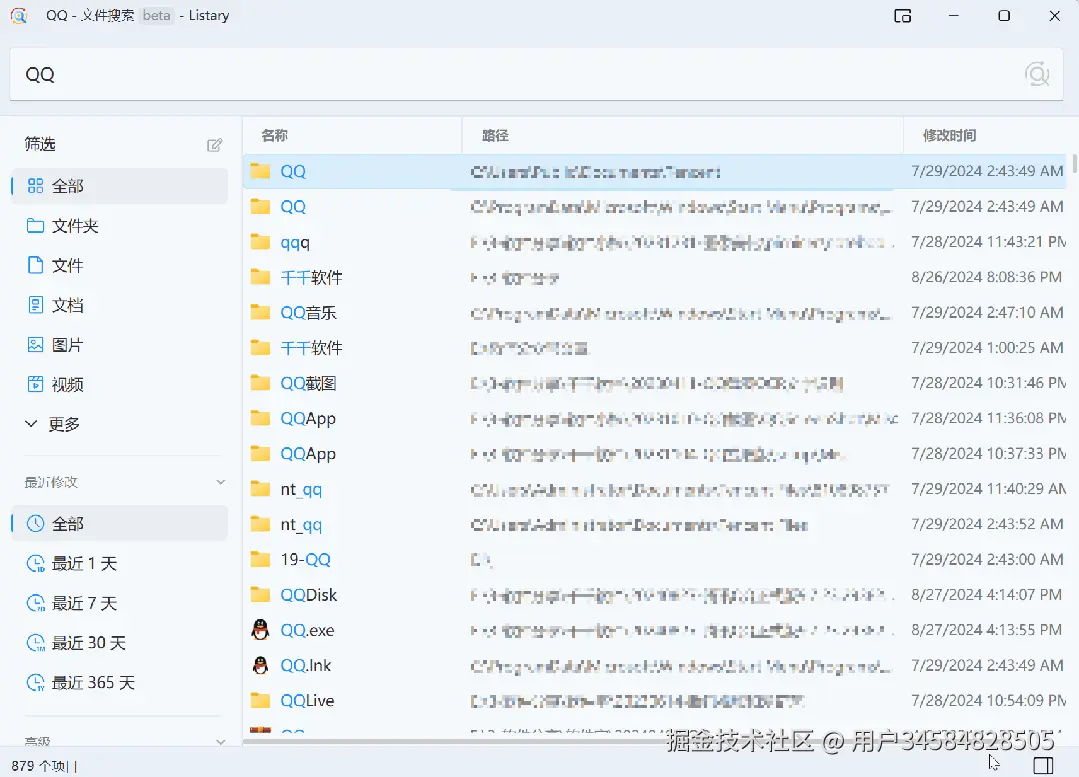The height and width of the screenshot is (777, 1079).
Task: Click the Listary app icon in title bar
Action: [x=19, y=16]
